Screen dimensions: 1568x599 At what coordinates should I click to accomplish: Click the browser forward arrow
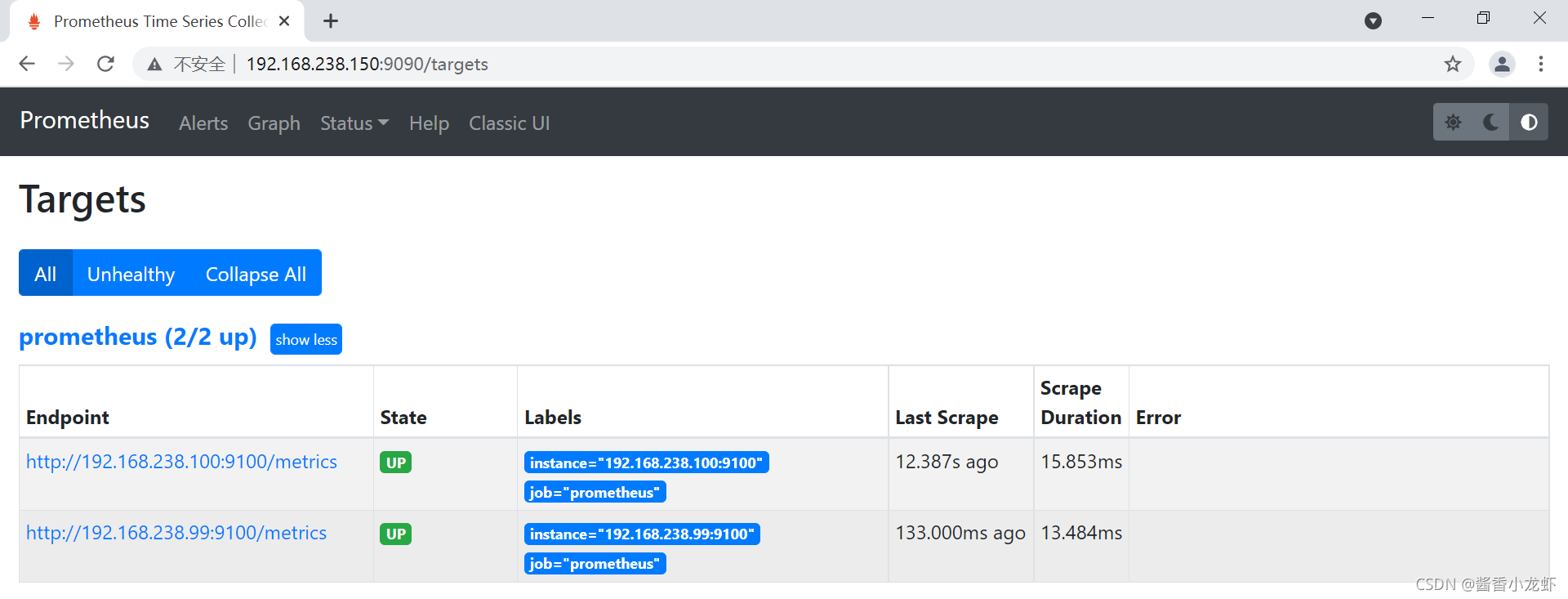pos(66,64)
